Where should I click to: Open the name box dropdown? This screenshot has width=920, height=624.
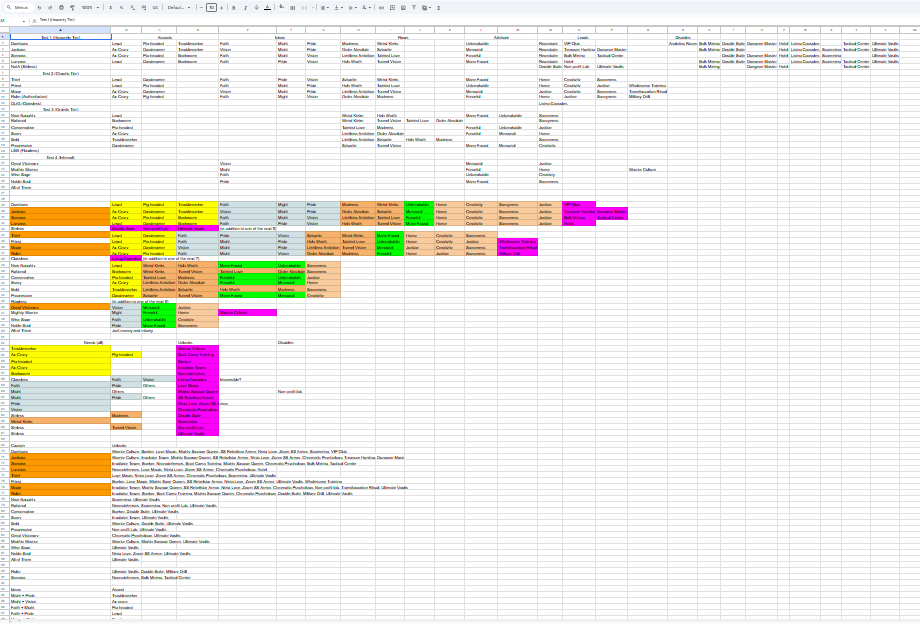click(23, 21)
